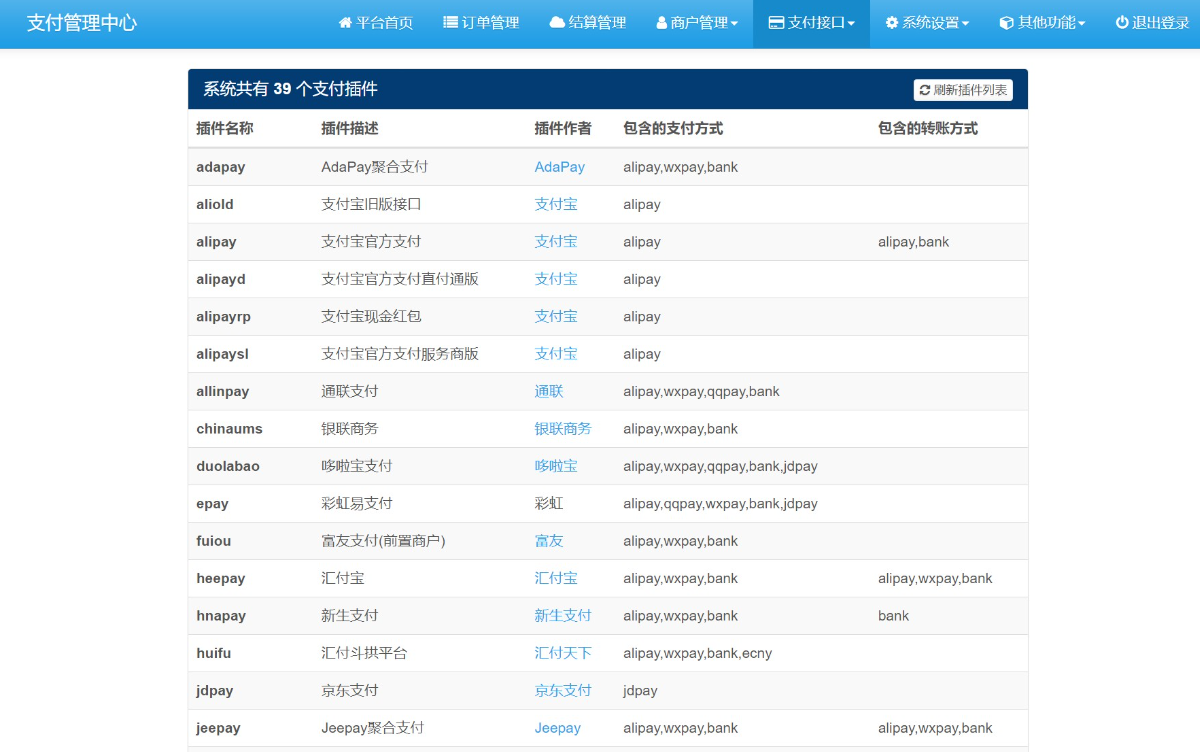Open the Jeepay author link
1200x752 pixels.
(x=558, y=728)
